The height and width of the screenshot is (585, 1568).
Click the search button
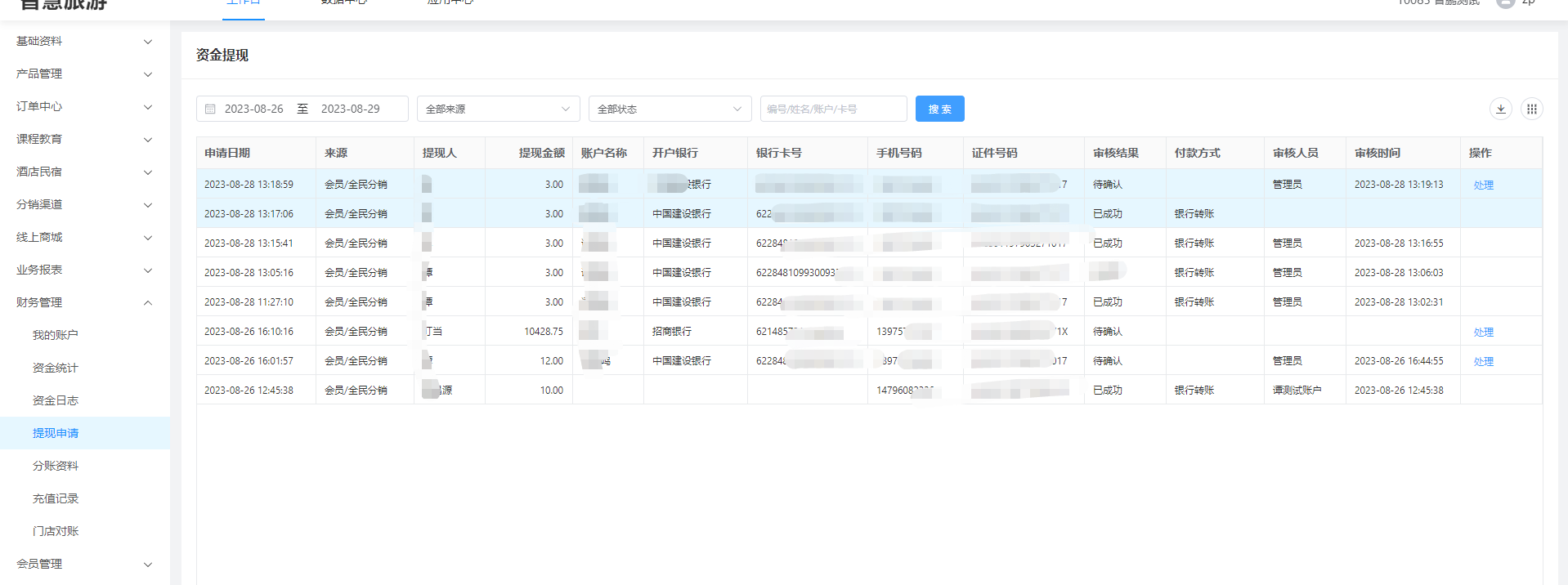point(939,109)
